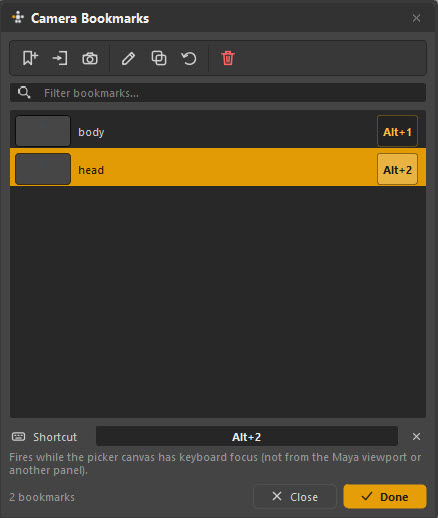Click the Camera Bookmarks title icon
The width and height of the screenshot is (438, 518).
point(18,17)
